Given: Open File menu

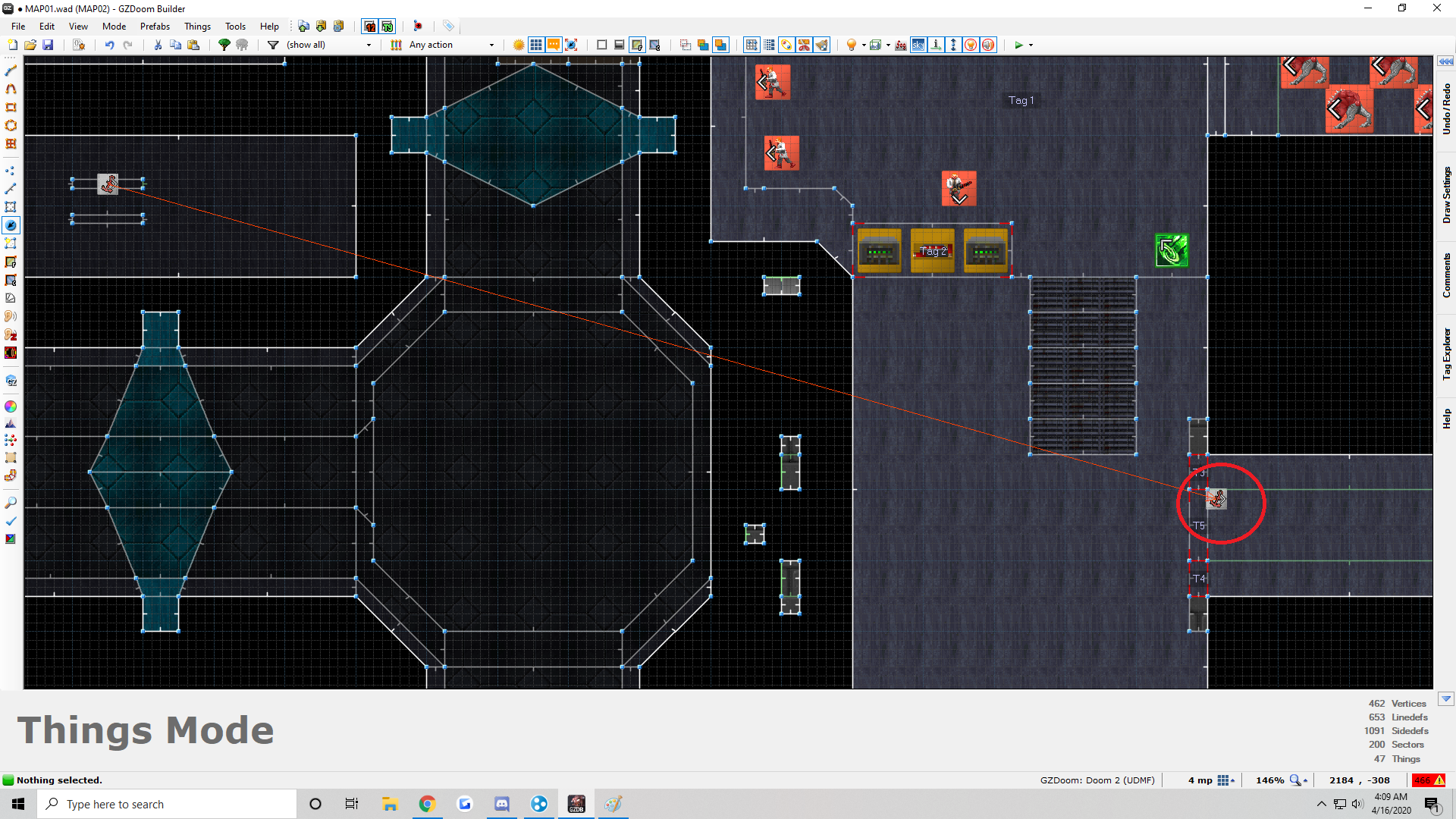Looking at the screenshot, I should [x=18, y=27].
